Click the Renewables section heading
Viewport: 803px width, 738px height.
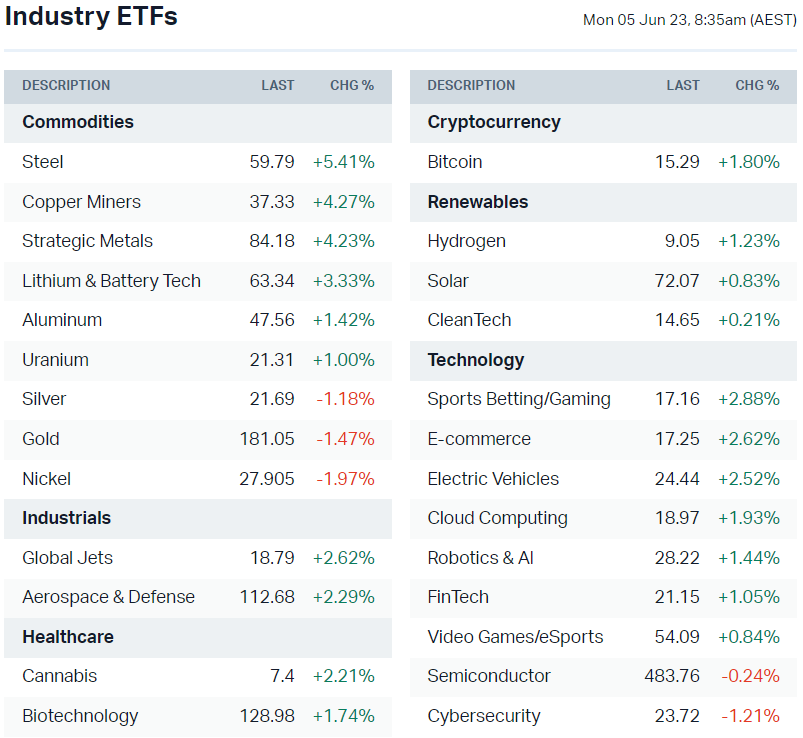pos(478,202)
